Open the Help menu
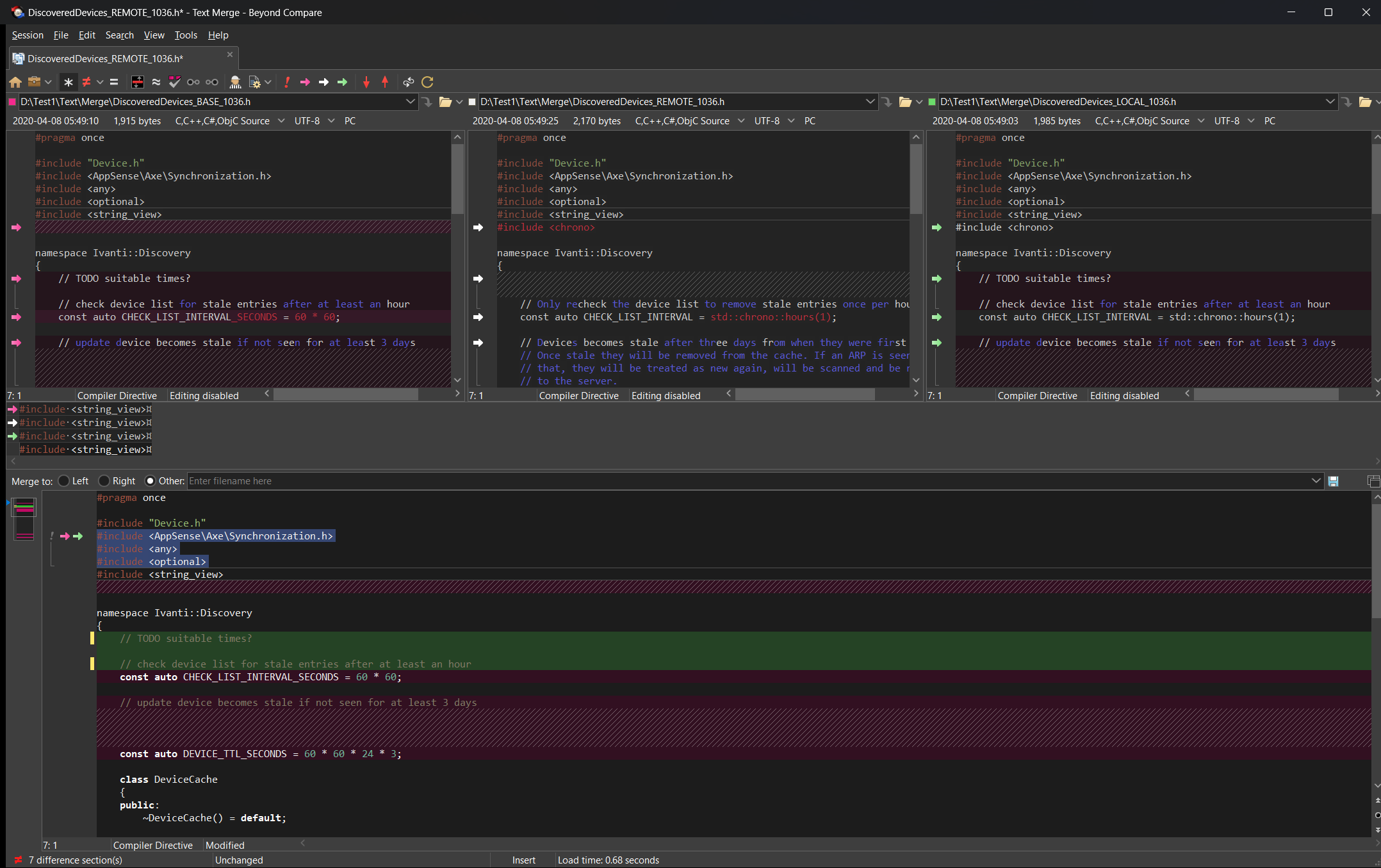 (x=218, y=35)
